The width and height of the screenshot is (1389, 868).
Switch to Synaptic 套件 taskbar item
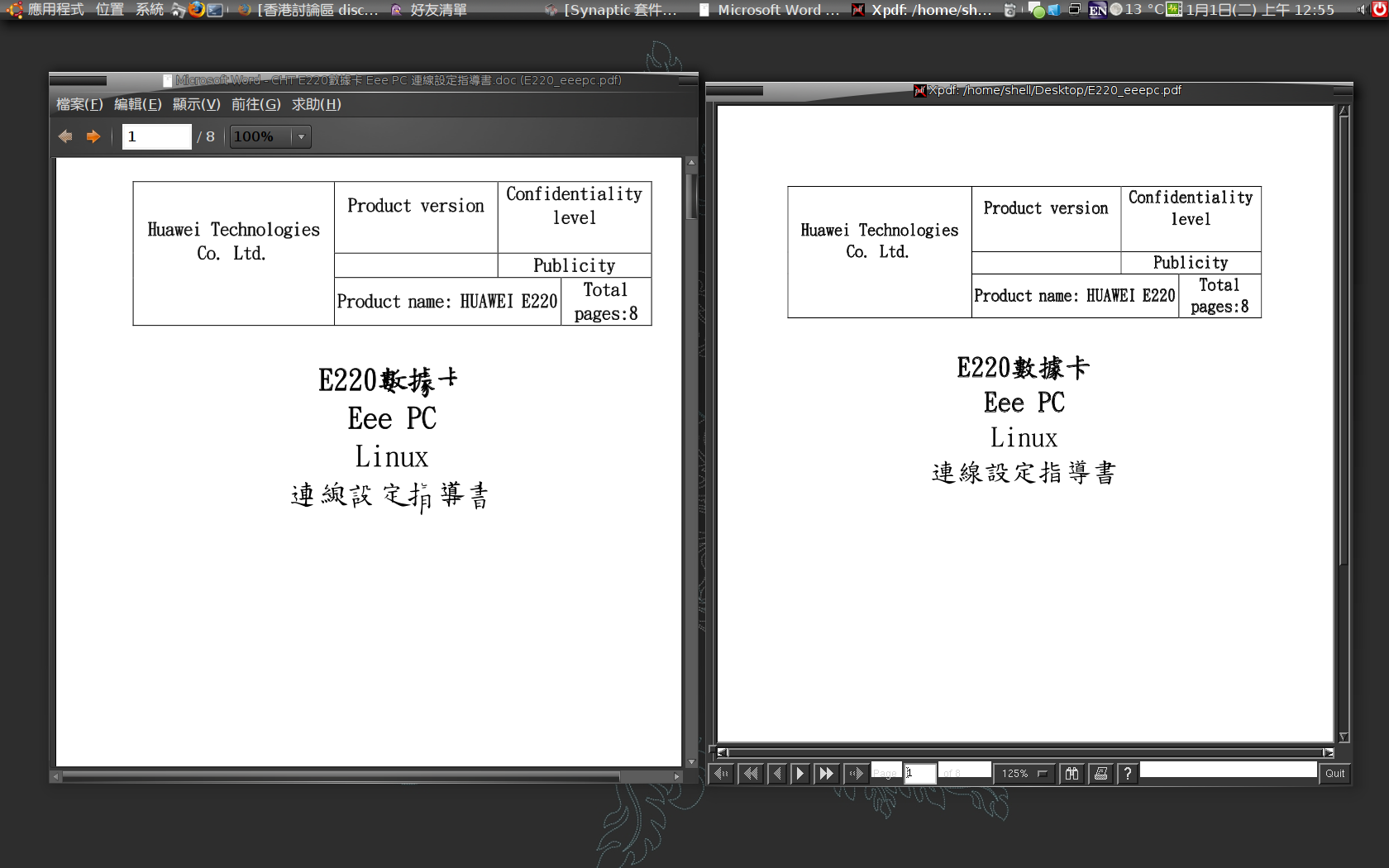coord(610,9)
